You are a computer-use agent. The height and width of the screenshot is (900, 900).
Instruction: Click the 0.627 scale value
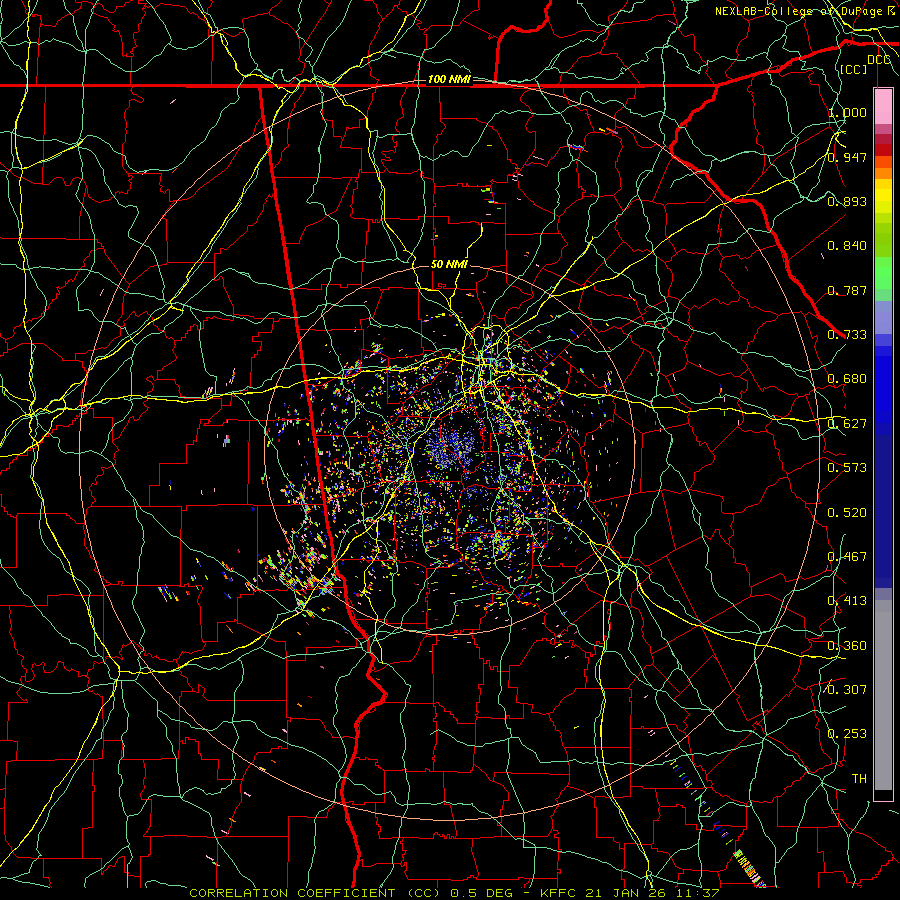pos(847,424)
